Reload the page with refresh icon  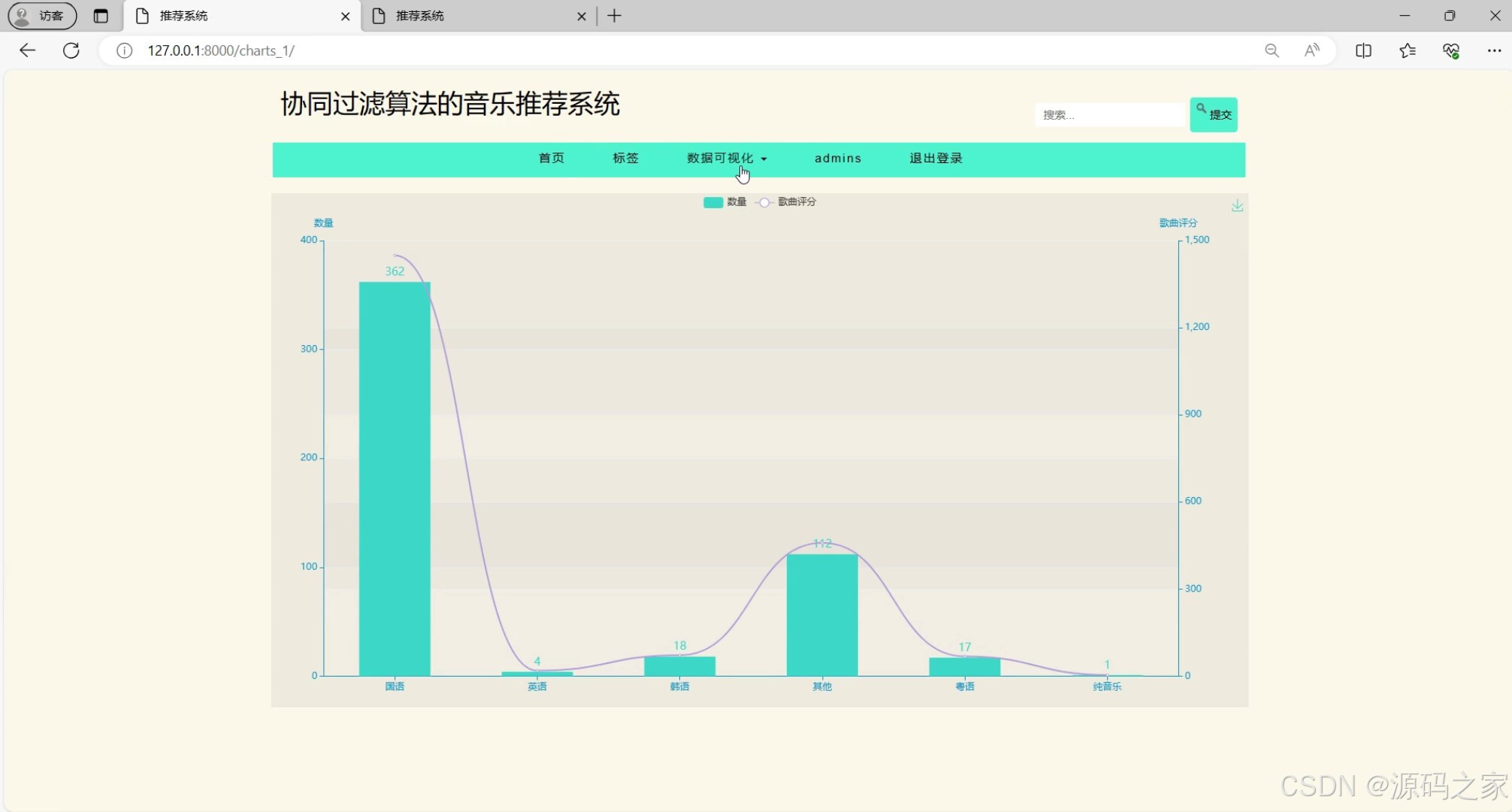click(x=71, y=50)
